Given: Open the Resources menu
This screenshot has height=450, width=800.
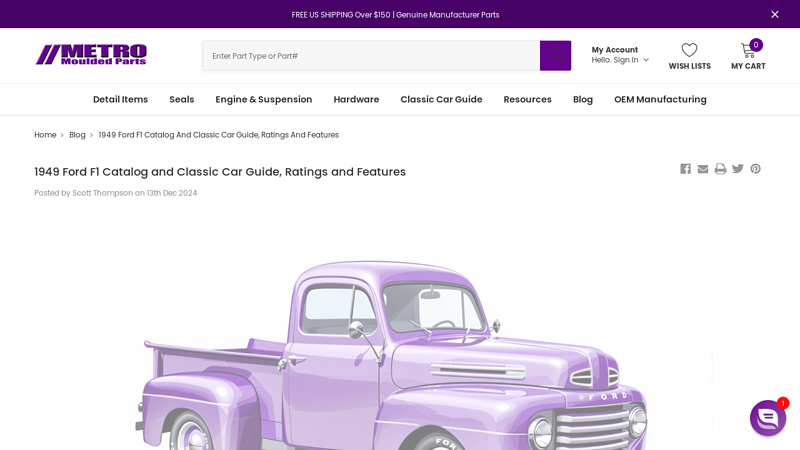Looking at the screenshot, I should (528, 99).
